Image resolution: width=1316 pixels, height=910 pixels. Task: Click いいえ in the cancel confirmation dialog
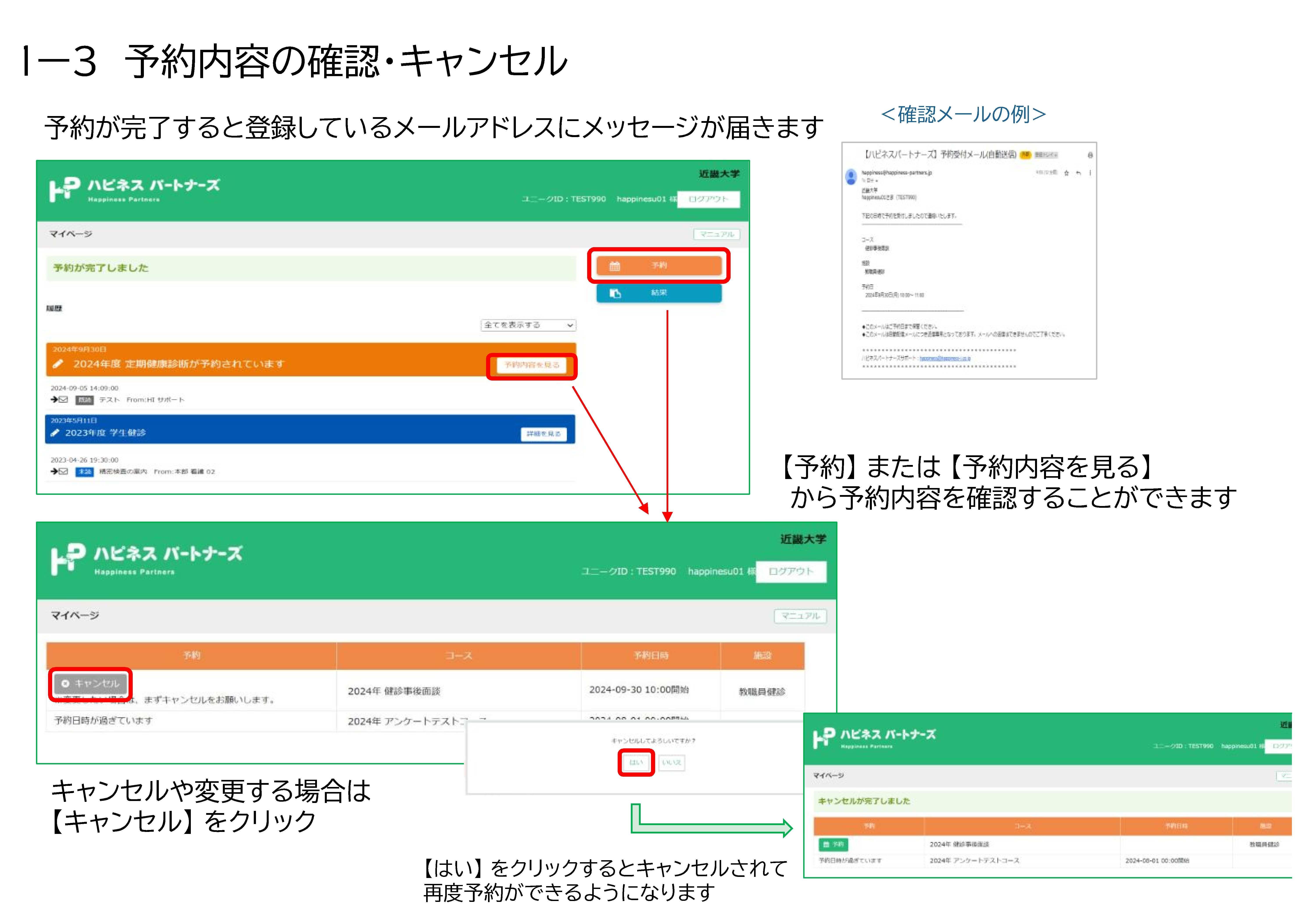[x=671, y=762]
